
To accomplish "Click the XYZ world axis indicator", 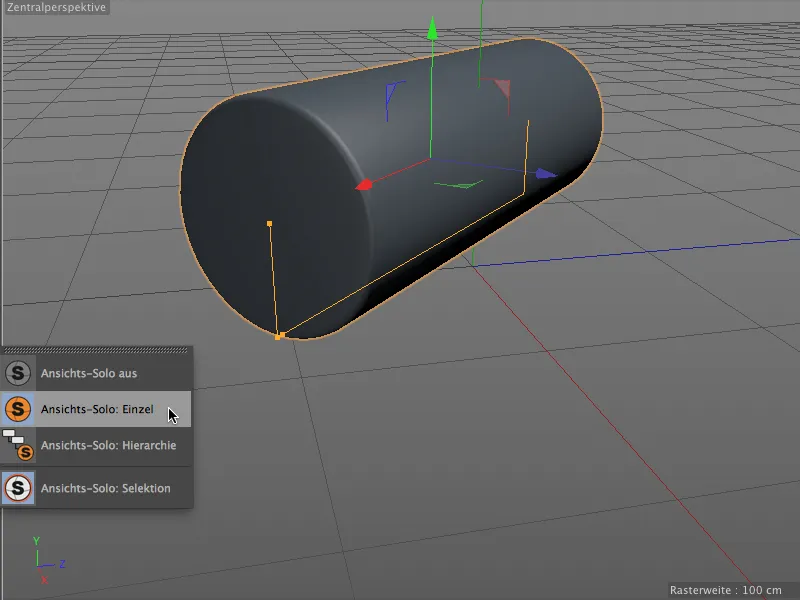I will pos(47,560).
